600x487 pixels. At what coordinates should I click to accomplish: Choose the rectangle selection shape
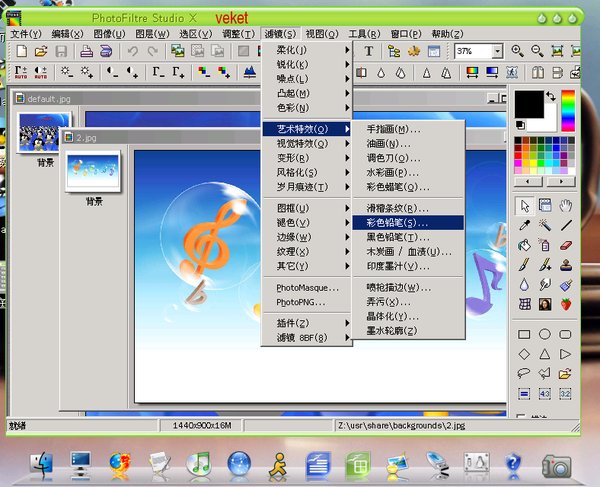tap(525, 334)
